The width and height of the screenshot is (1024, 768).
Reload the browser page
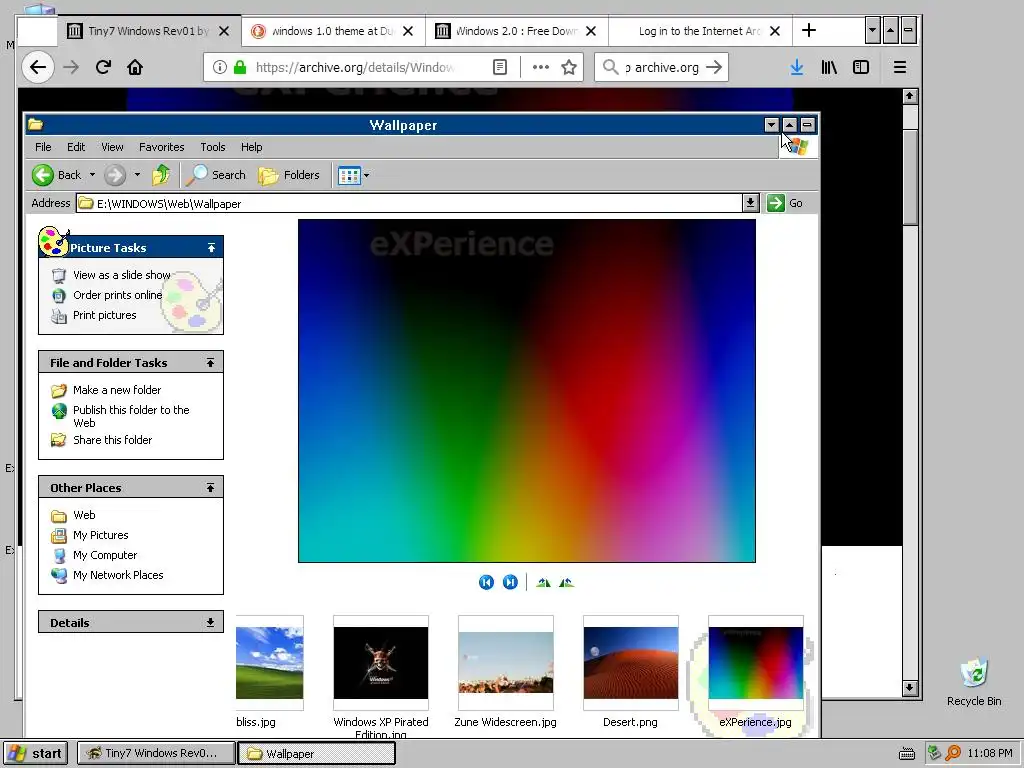tap(103, 67)
